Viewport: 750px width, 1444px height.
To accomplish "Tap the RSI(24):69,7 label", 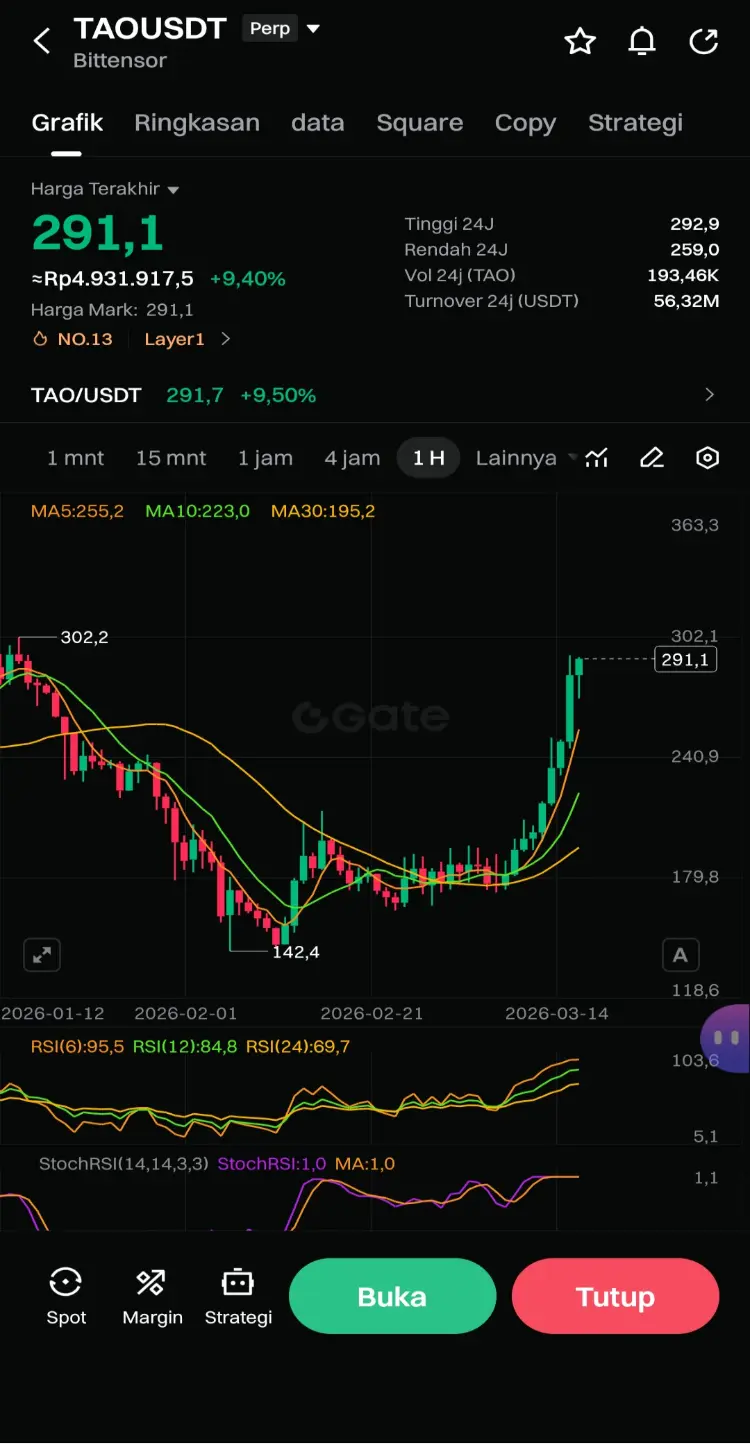I will (x=298, y=1047).
